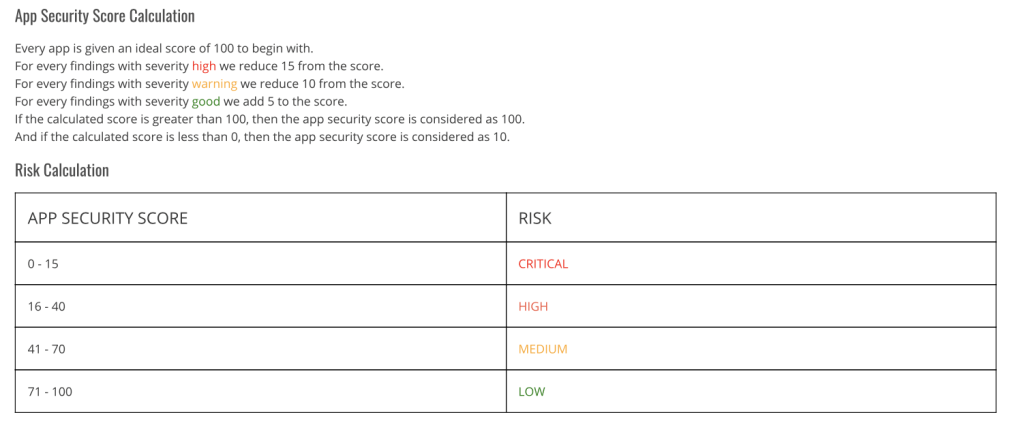The height and width of the screenshot is (436, 1024).
Task: Select the '16 - 40' score cell
Action: [x=47, y=307]
